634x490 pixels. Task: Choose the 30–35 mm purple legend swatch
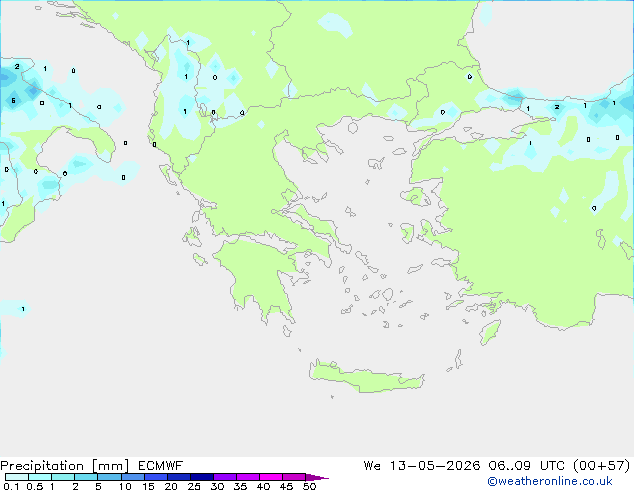[225, 477]
